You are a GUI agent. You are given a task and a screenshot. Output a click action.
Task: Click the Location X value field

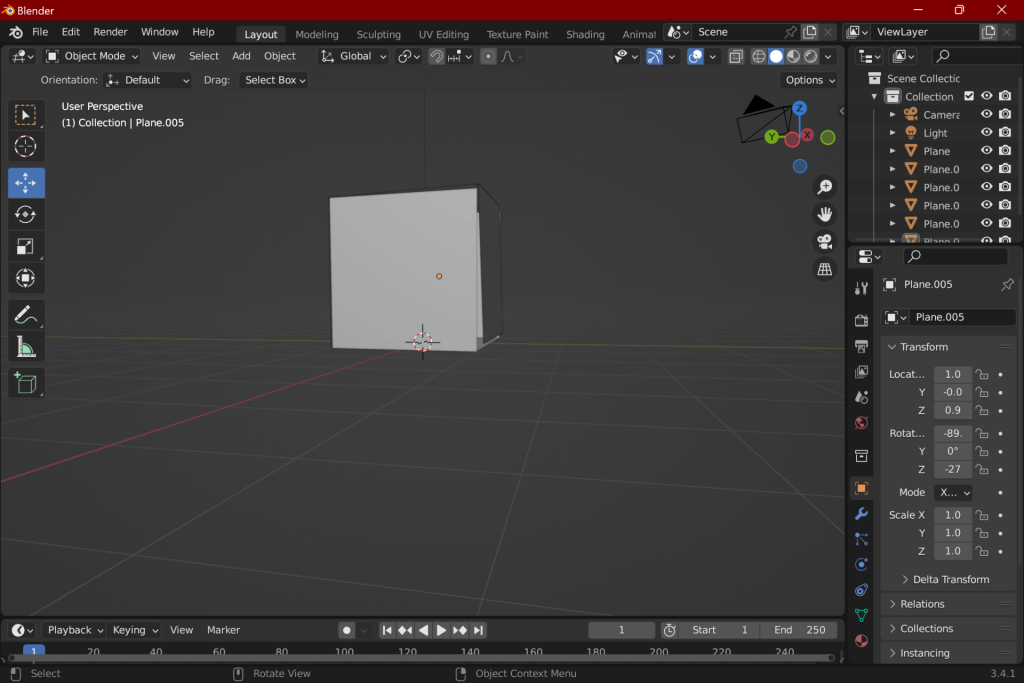pyautogui.click(x=953, y=374)
